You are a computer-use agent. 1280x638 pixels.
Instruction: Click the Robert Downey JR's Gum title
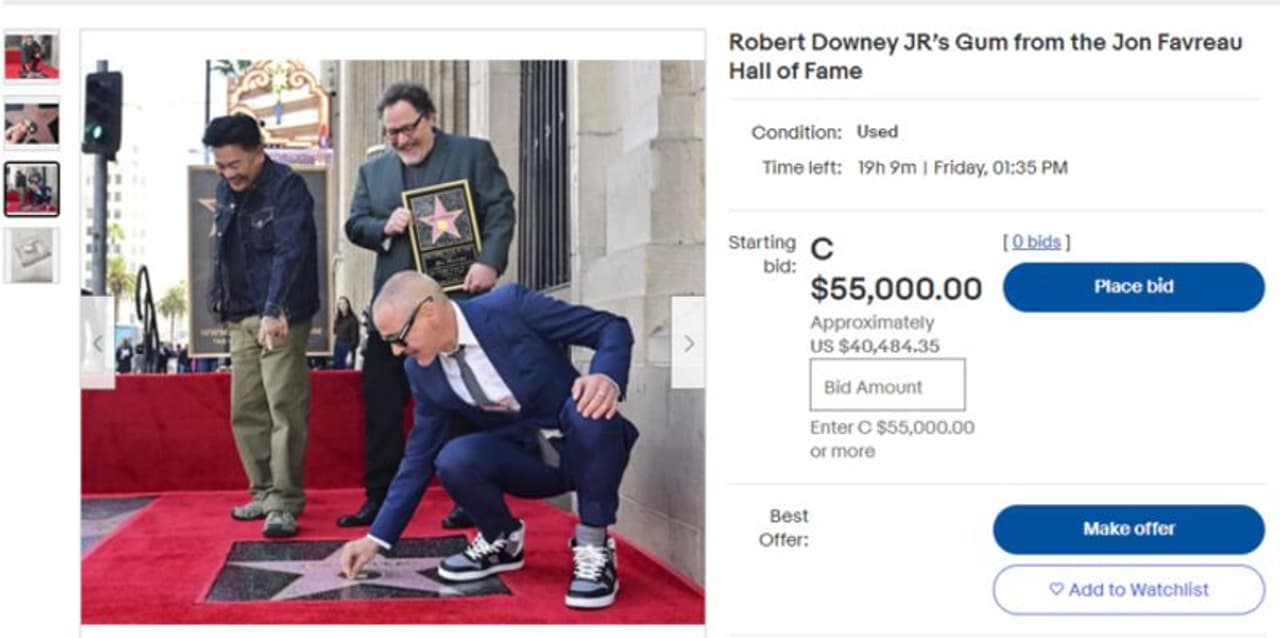click(x=985, y=57)
